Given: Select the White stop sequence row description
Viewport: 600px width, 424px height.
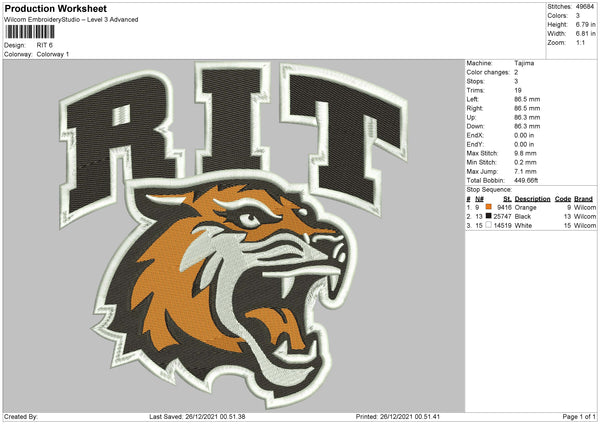Looking at the screenshot, I should [x=523, y=225].
